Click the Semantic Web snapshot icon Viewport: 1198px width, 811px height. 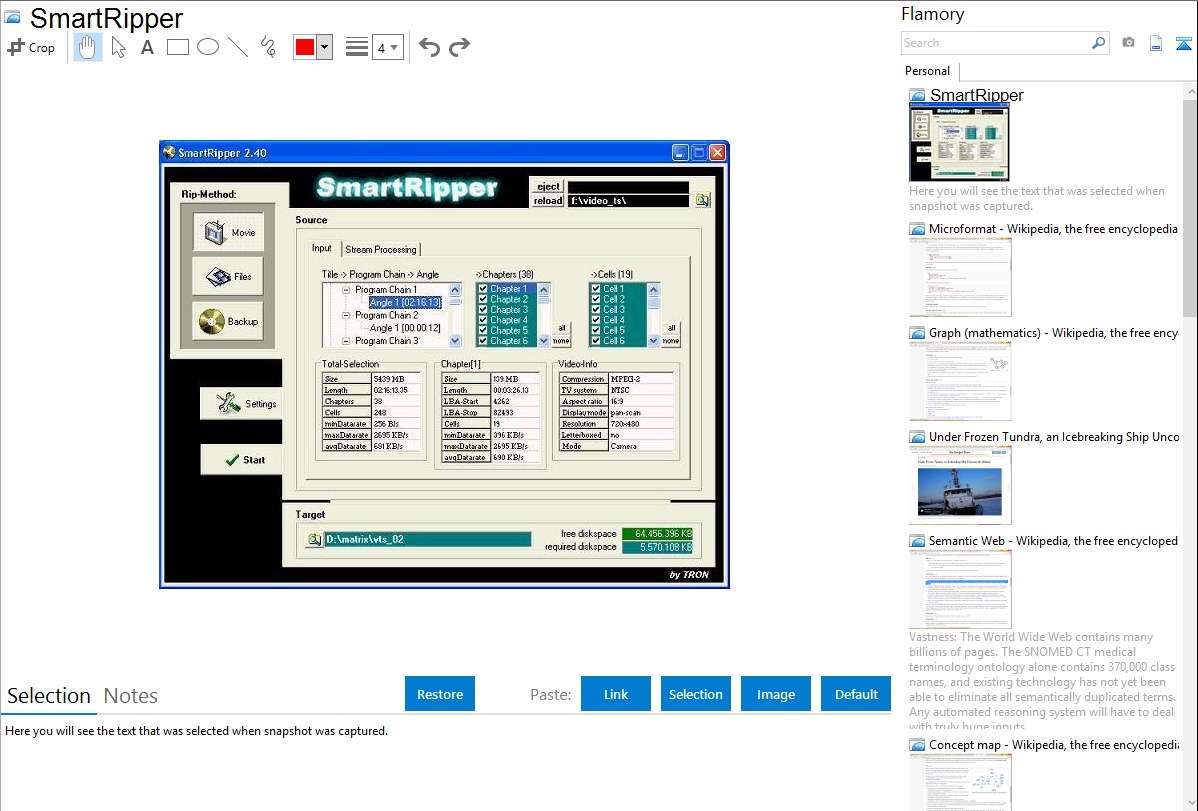click(917, 541)
